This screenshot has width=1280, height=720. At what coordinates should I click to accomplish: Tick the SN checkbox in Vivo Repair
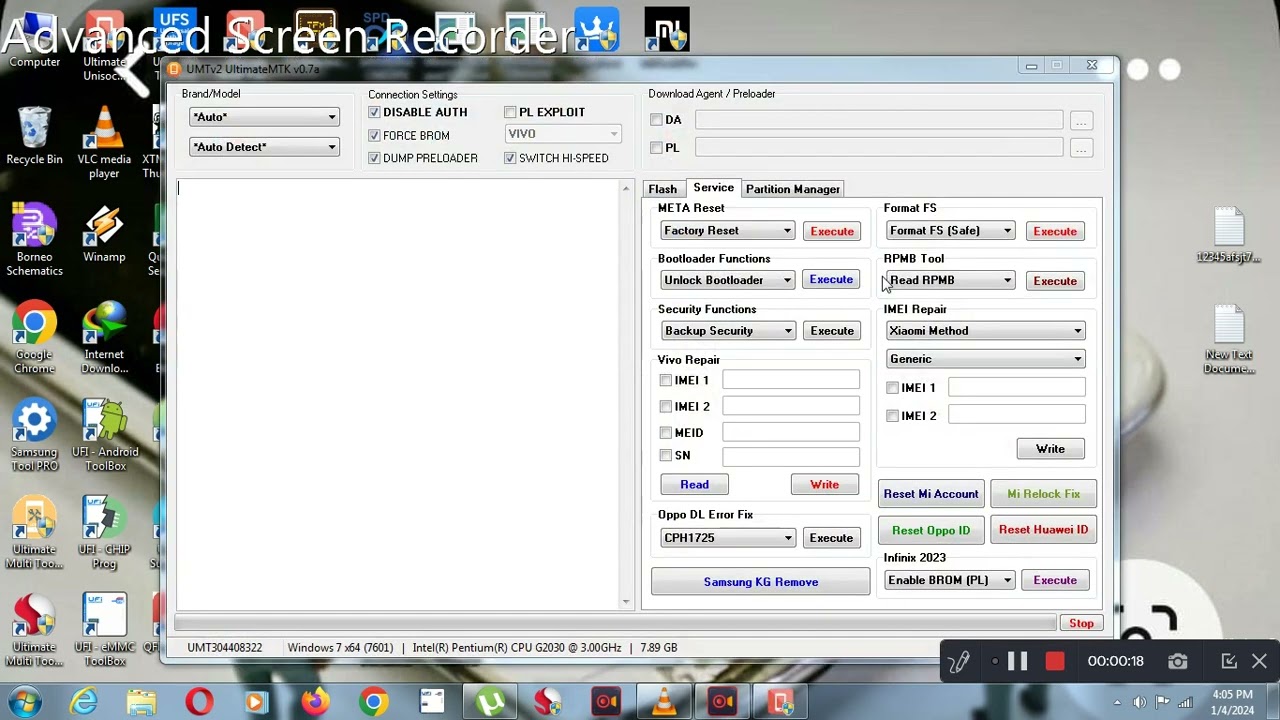(x=666, y=456)
